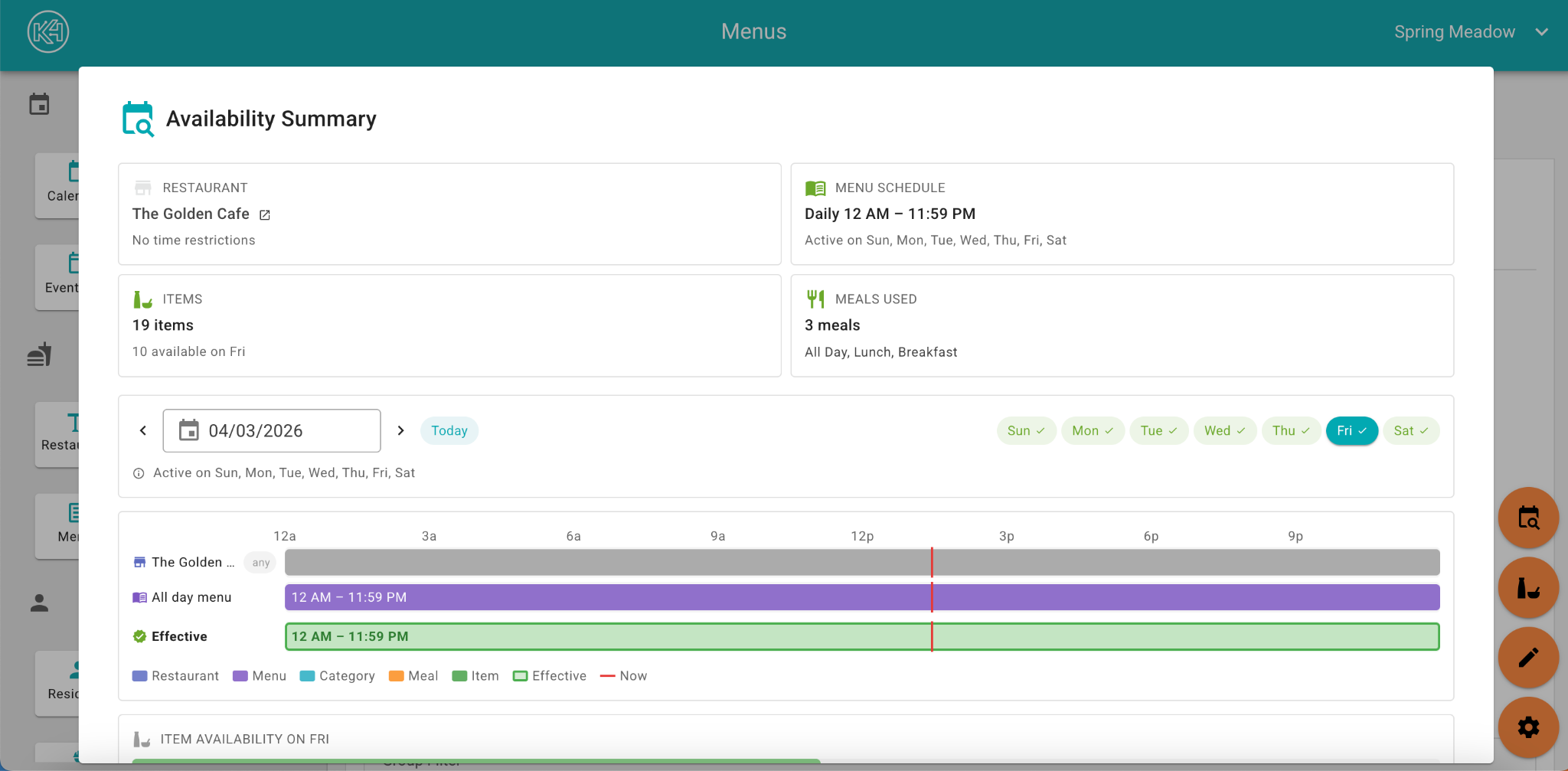1568x771 pixels.
Task: Go to next day with right chevron
Action: click(x=400, y=431)
